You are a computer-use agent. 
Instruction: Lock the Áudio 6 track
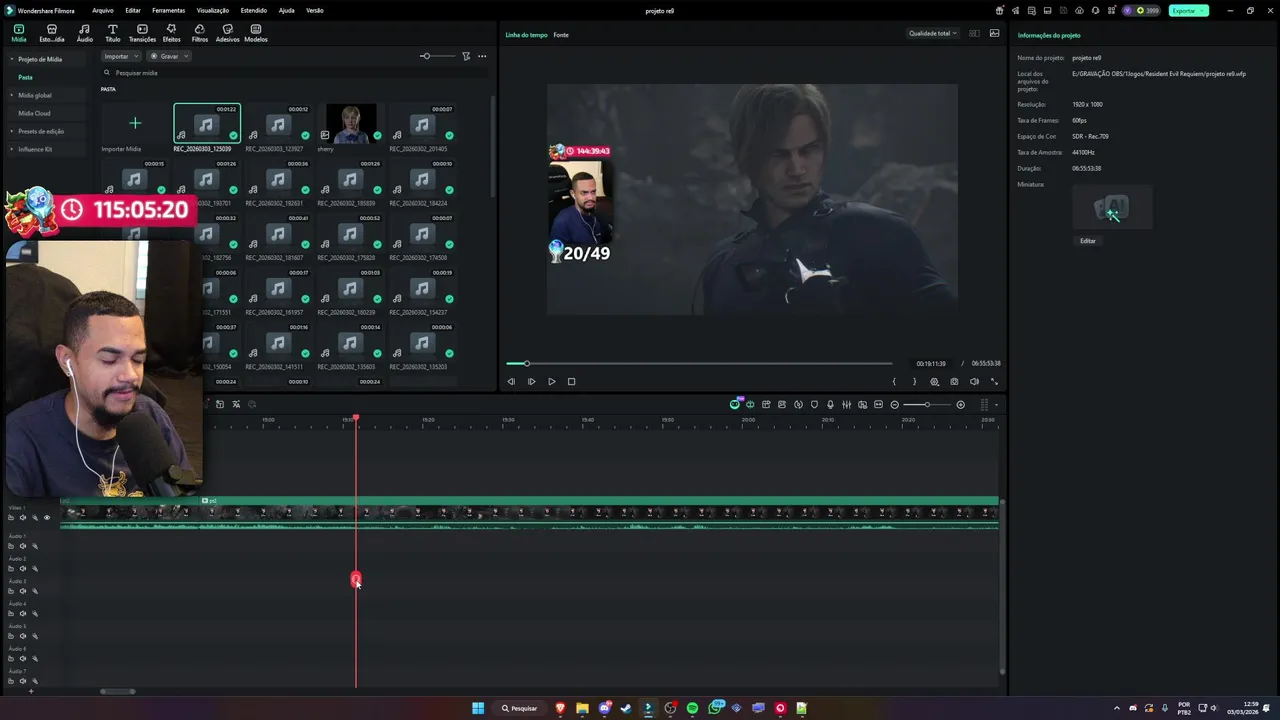click(x=11, y=658)
